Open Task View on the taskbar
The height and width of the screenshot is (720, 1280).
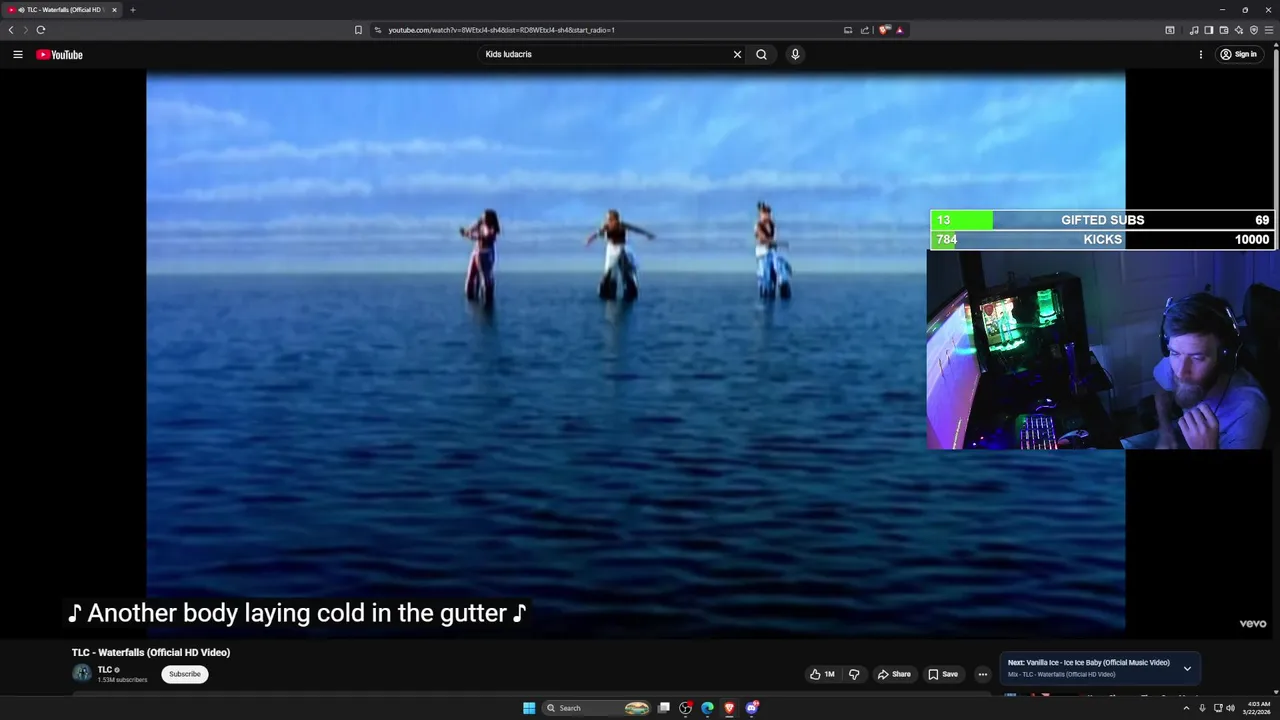(x=663, y=708)
